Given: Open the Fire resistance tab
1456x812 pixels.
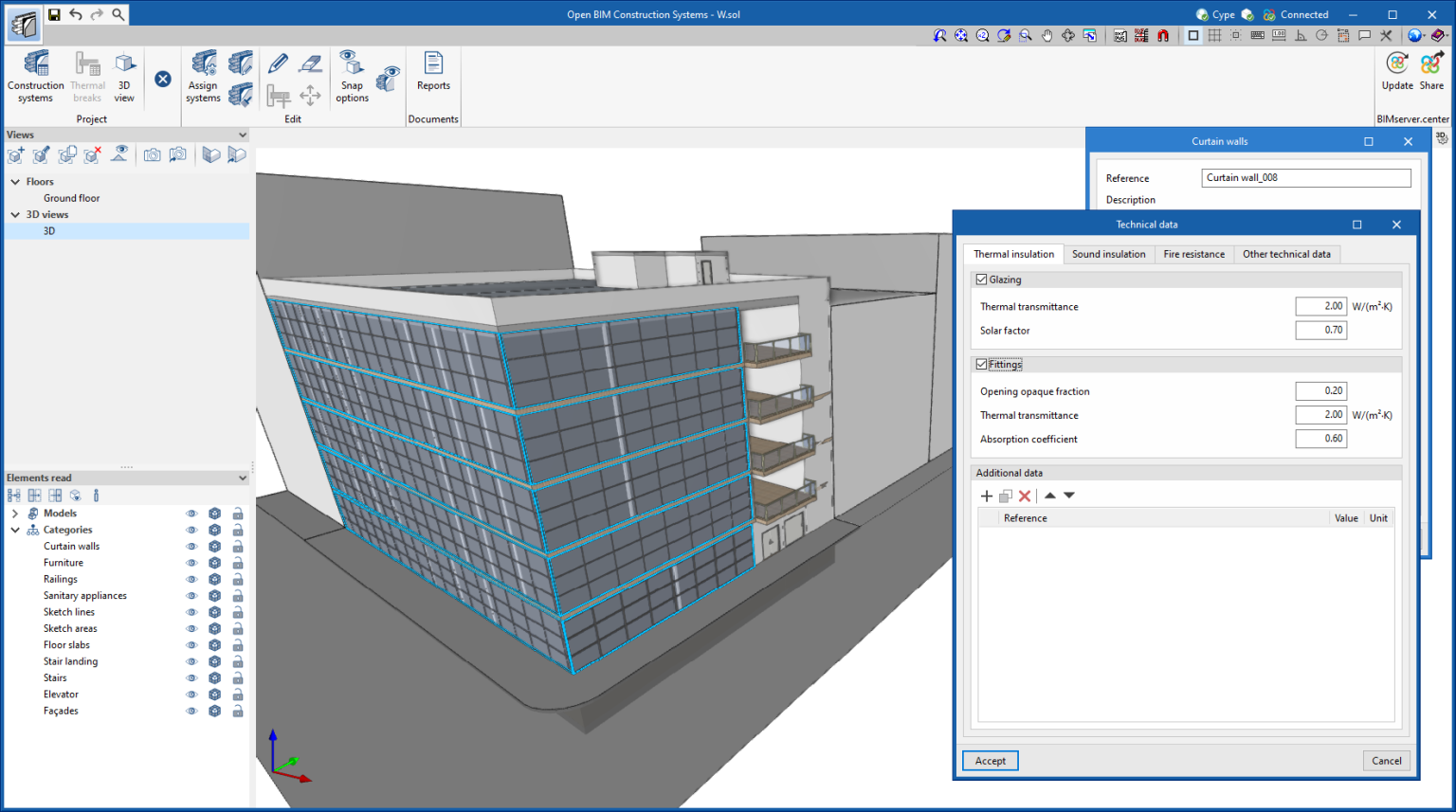Looking at the screenshot, I should [x=1193, y=254].
